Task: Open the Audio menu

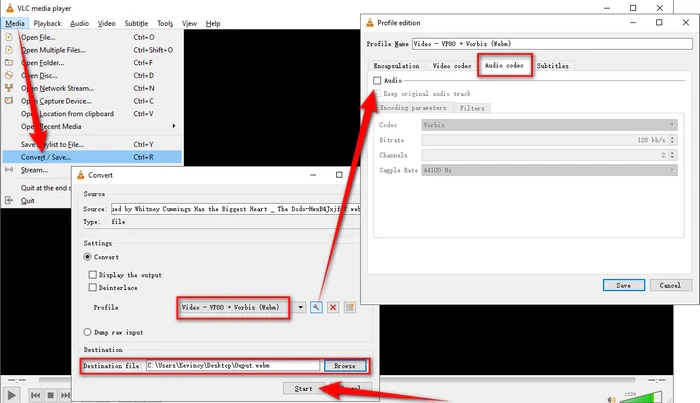Action: tap(79, 23)
